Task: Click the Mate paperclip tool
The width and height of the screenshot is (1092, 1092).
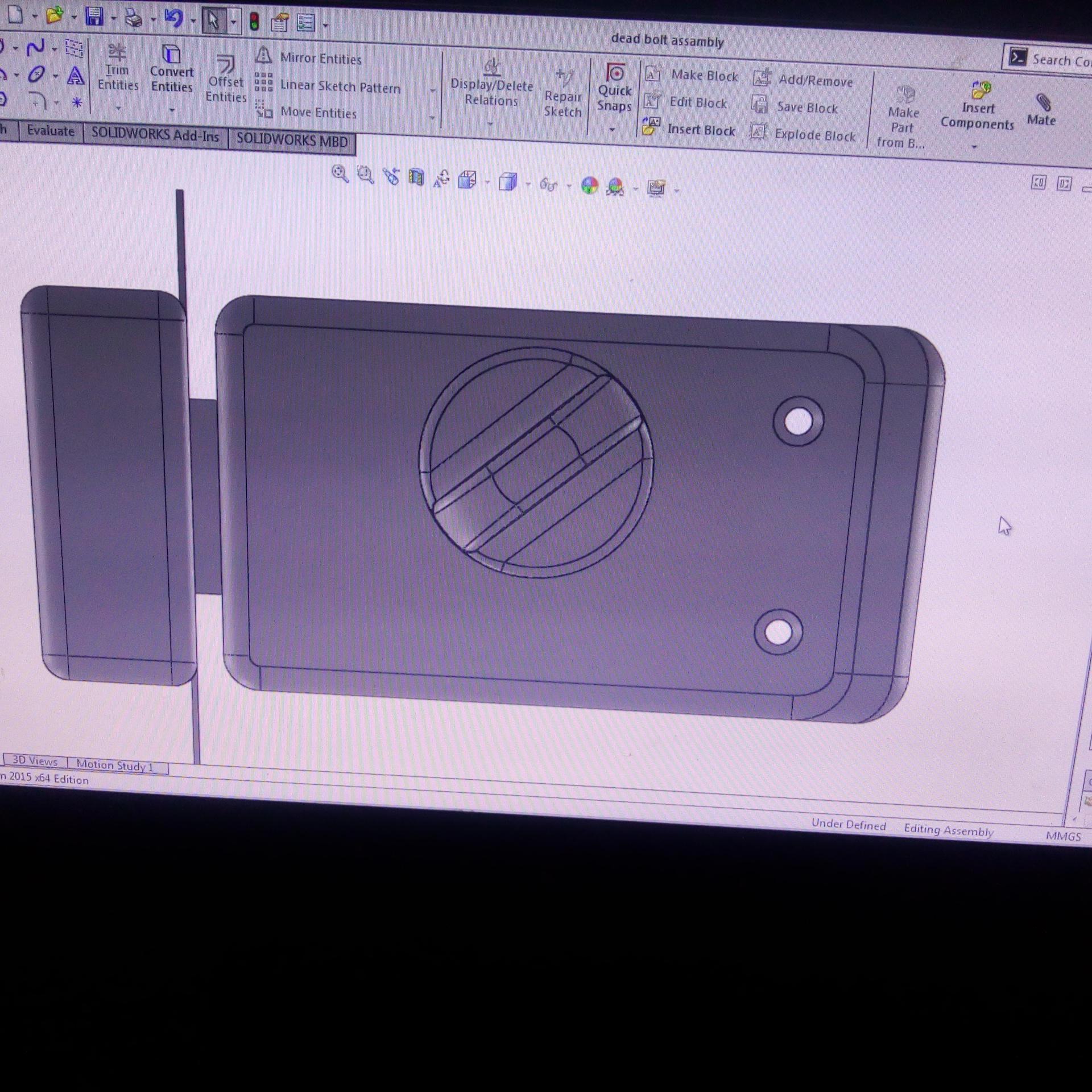Action: point(1041,109)
